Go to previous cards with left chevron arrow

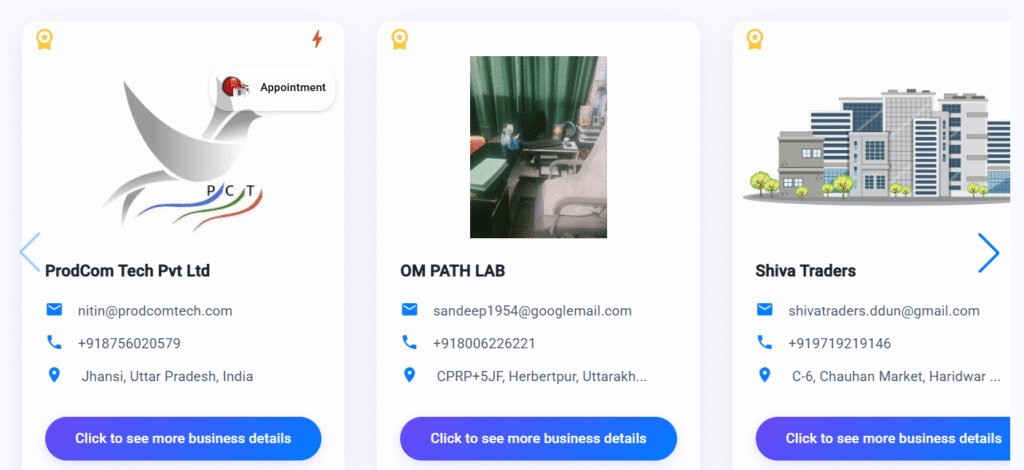click(30, 253)
